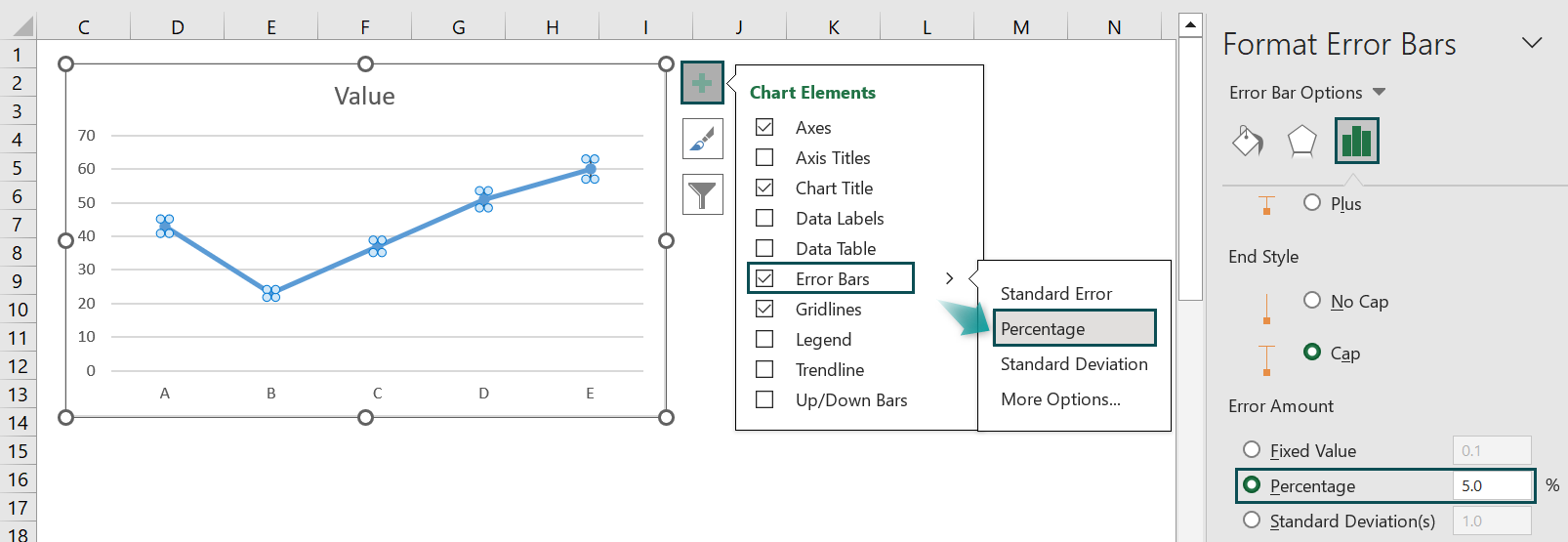Select row 1 header

18,55
